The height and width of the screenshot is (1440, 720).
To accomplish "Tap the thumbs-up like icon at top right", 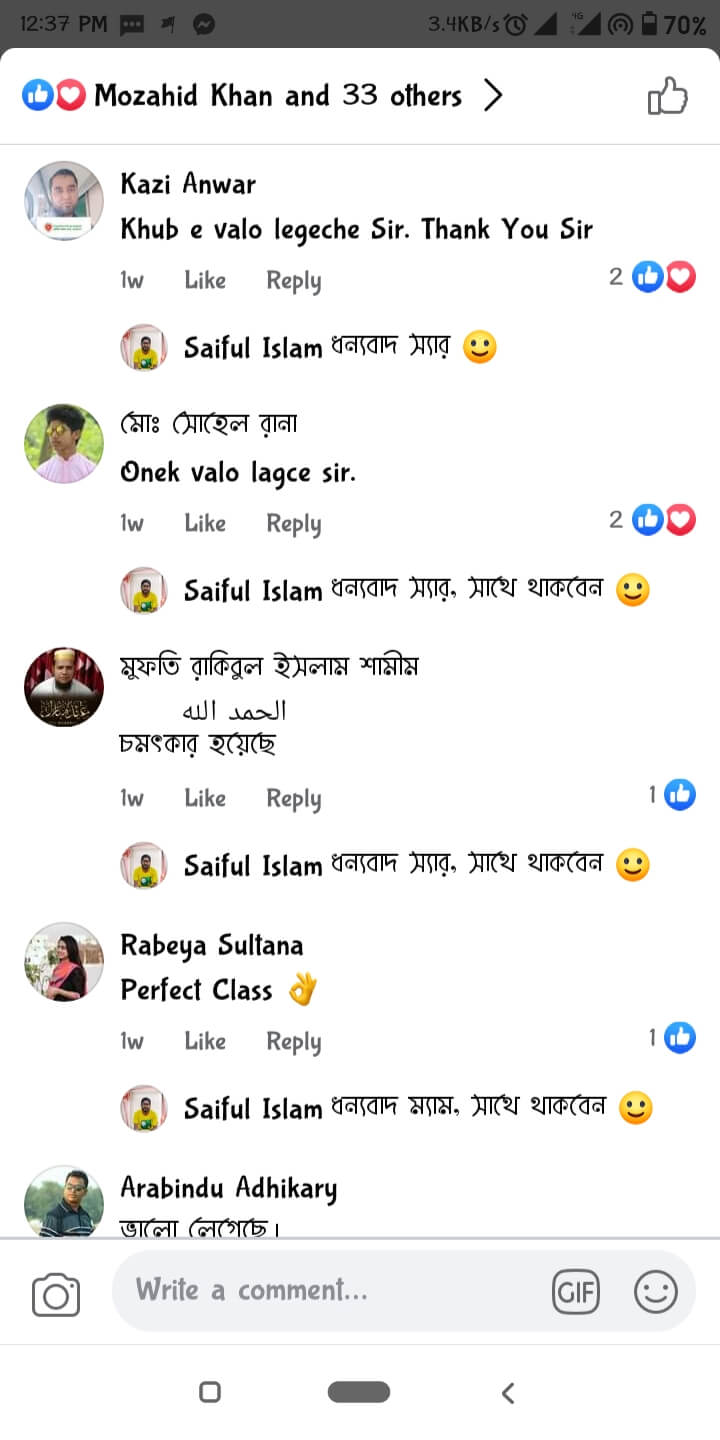I will pyautogui.click(x=668, y=97).
